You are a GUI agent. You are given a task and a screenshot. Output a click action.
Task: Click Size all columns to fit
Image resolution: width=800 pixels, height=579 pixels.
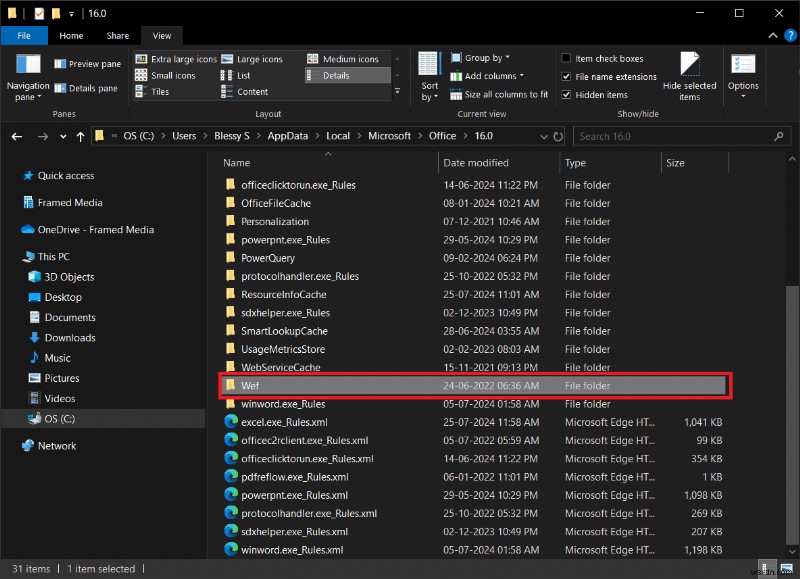(499, 94)
